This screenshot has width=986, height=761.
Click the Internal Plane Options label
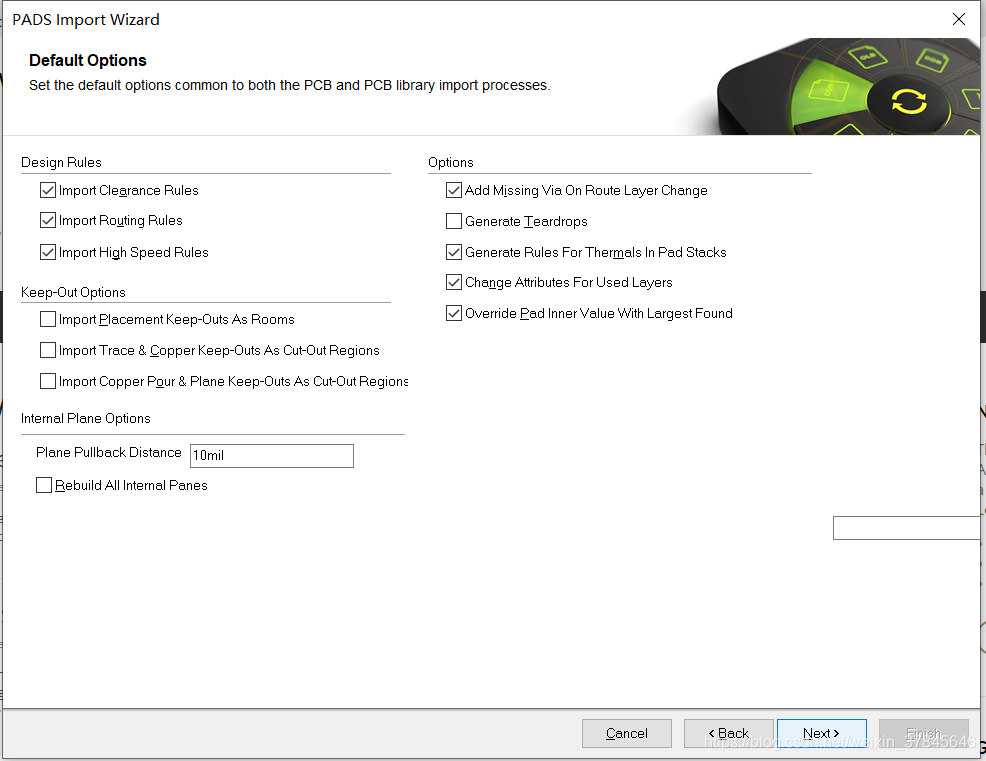pos(86,419)
